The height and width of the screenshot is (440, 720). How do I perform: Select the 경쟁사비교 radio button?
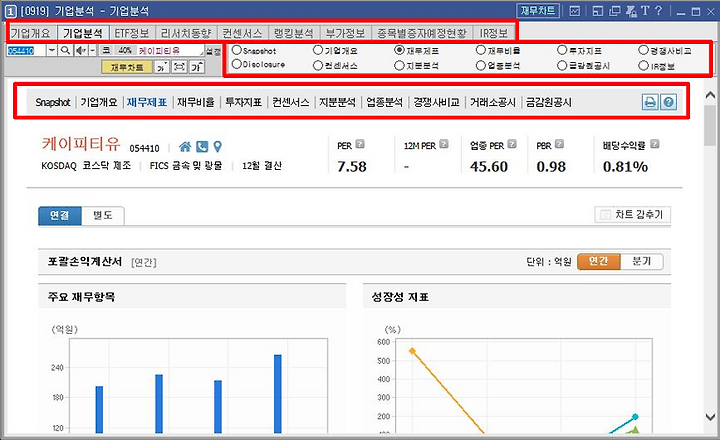(644, 50)
